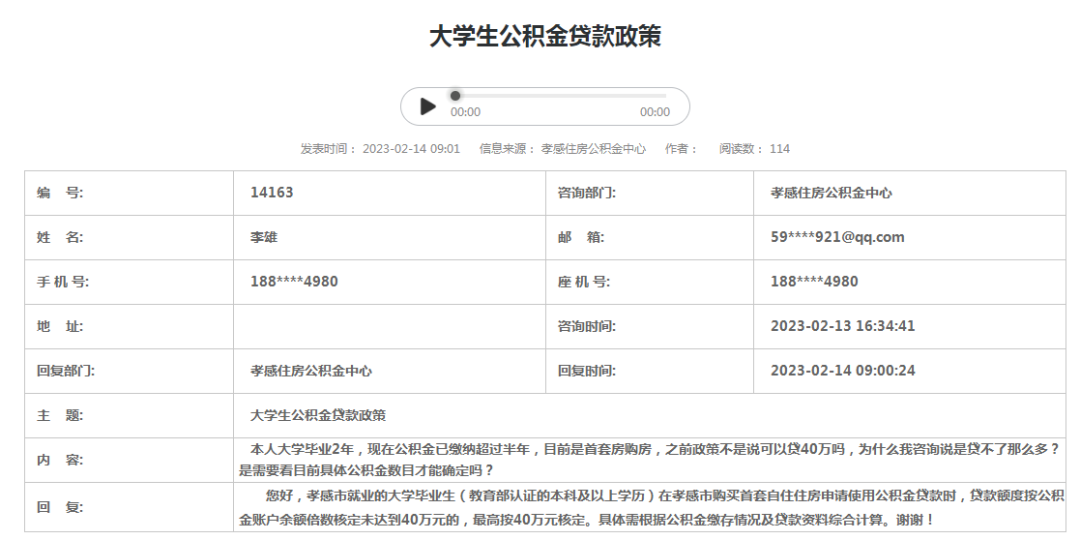Select the reference number 14163

tap(271, 193)
